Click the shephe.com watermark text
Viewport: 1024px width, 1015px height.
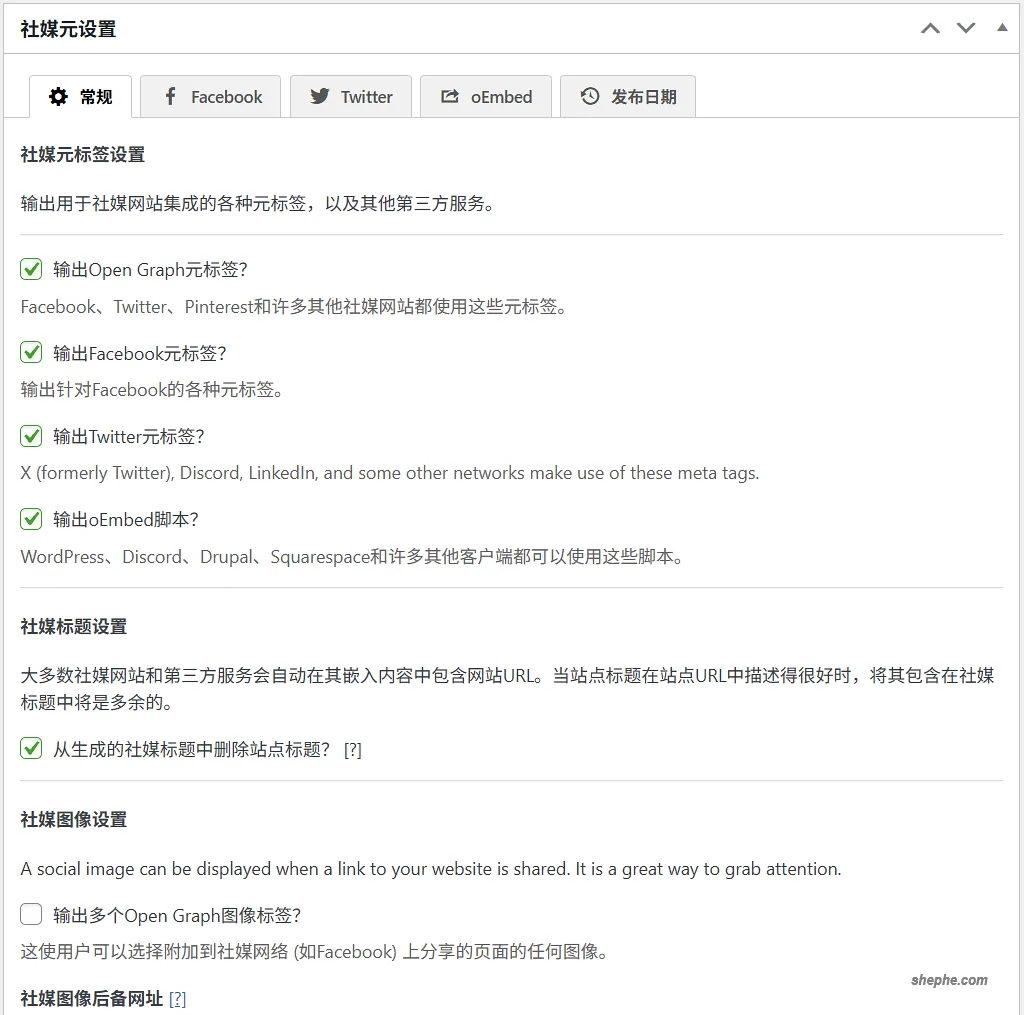[x=951, y=979]
